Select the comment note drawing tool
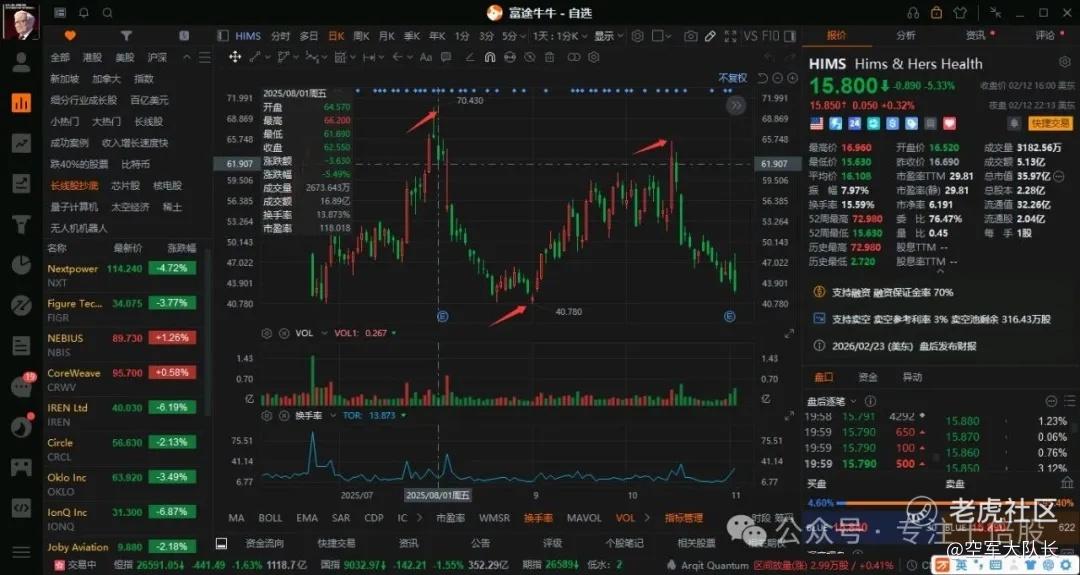Viewport: 1080px width, 575px height. 446,57
